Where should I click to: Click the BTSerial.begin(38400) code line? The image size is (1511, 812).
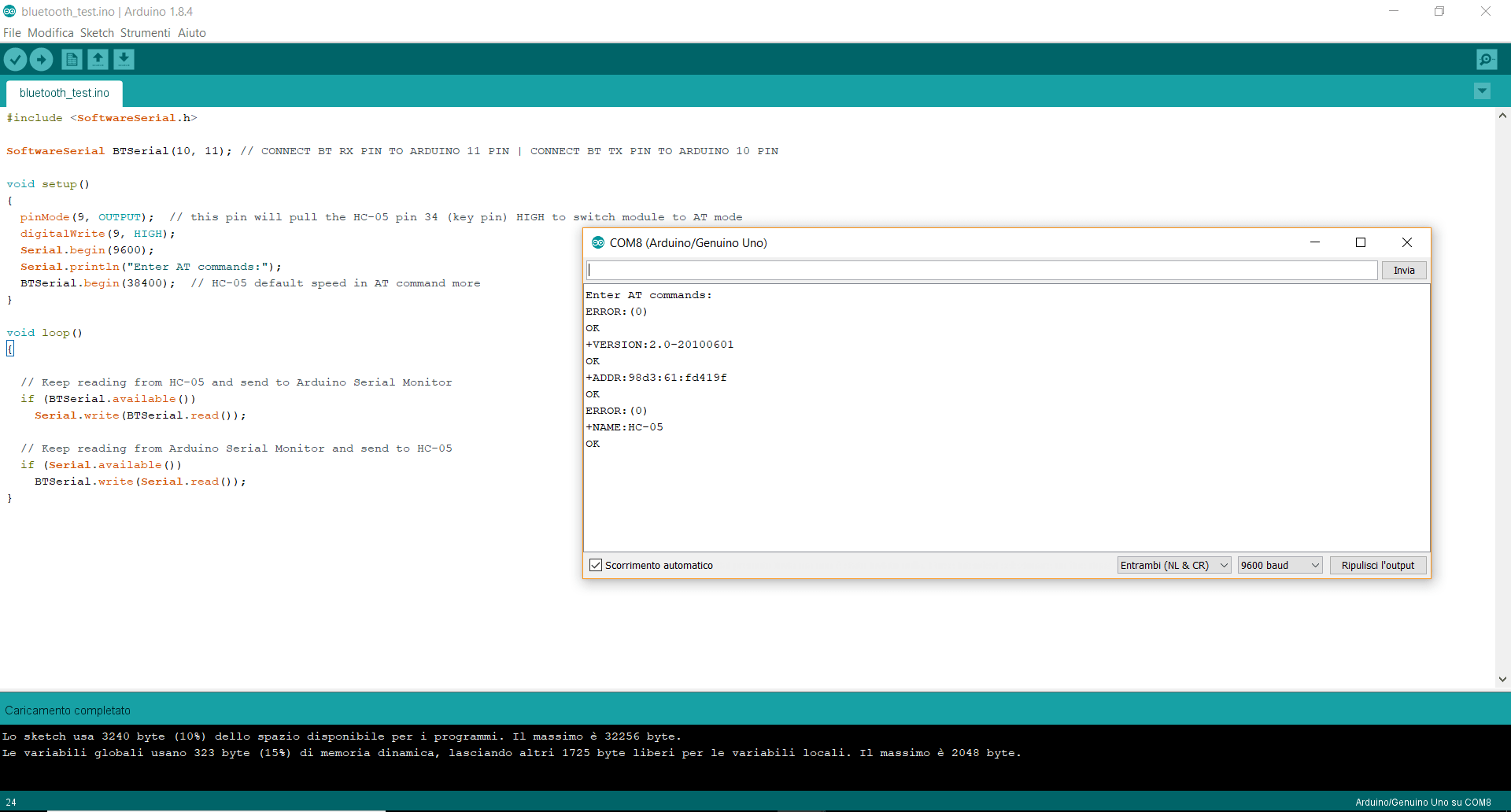250,283
